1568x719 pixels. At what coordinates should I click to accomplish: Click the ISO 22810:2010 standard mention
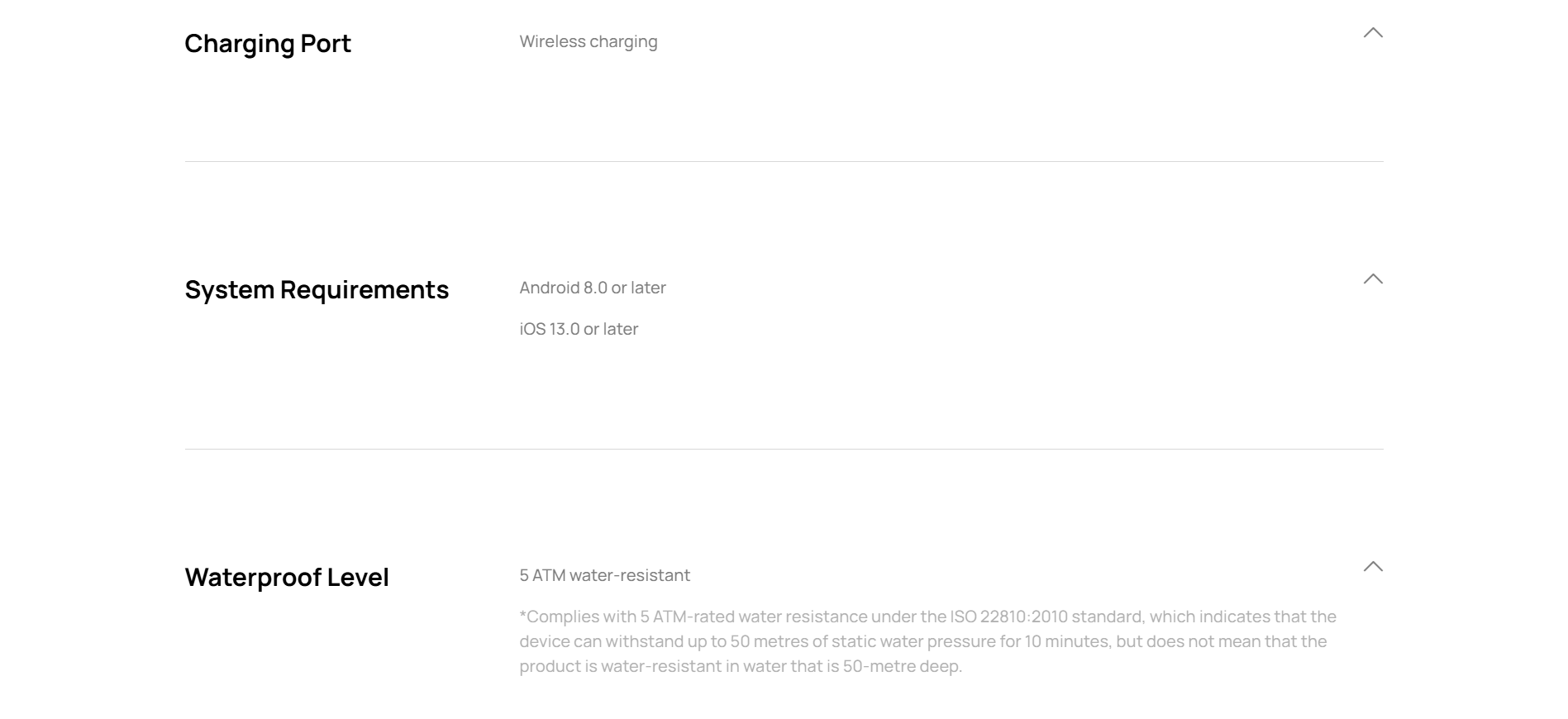(1046, 617)
